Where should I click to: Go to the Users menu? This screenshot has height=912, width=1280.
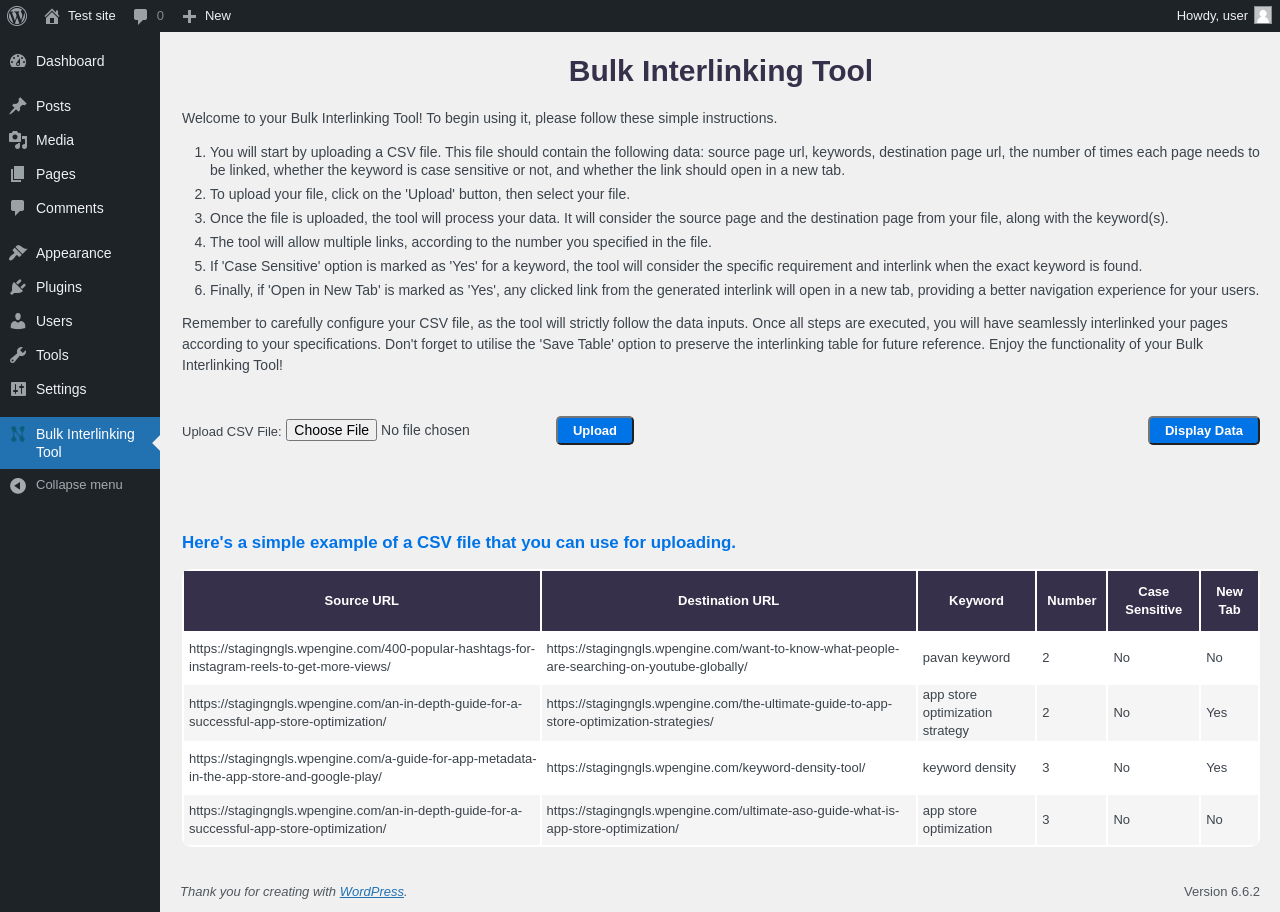coord(54,321)
